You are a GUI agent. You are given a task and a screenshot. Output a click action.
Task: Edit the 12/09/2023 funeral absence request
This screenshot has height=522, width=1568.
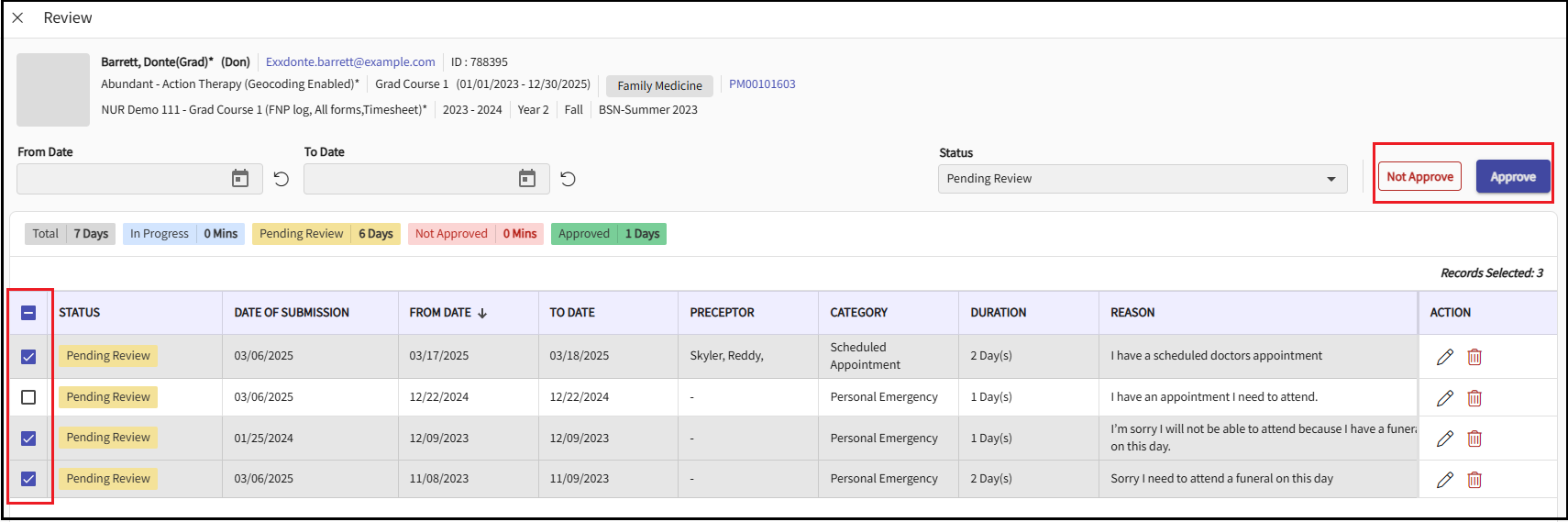coord(1444,439)
